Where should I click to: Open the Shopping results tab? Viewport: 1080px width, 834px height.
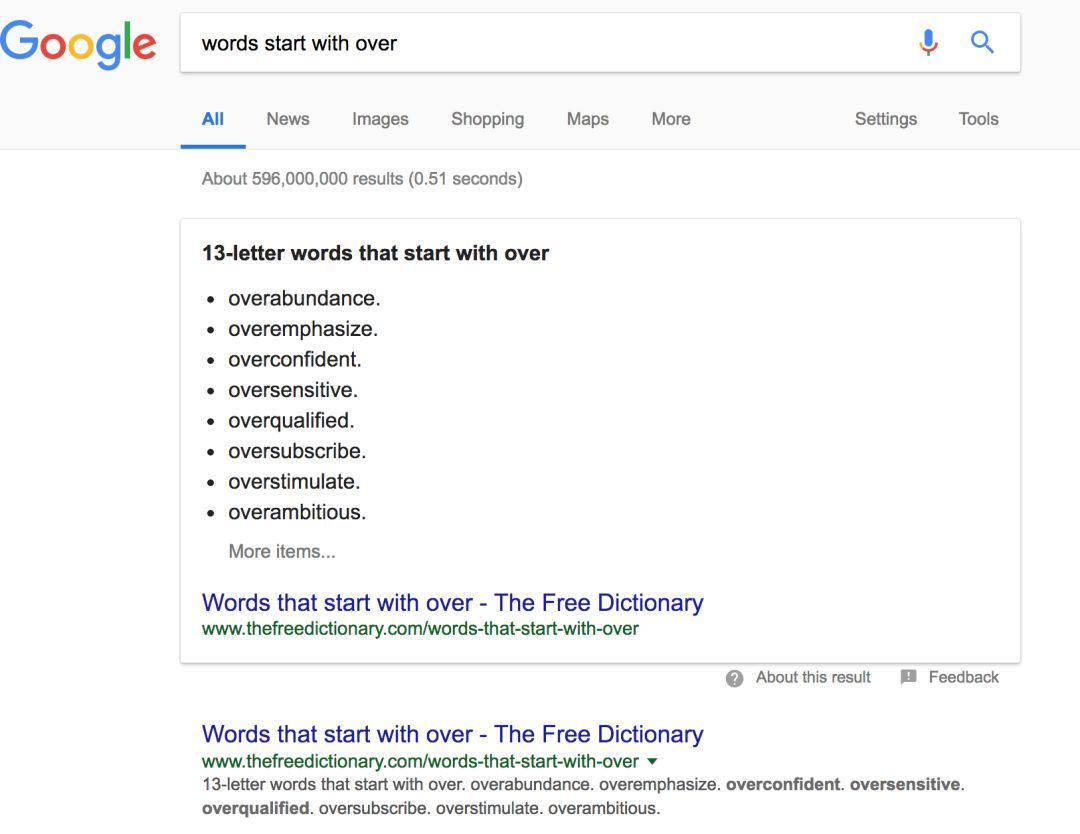point(487,119)
